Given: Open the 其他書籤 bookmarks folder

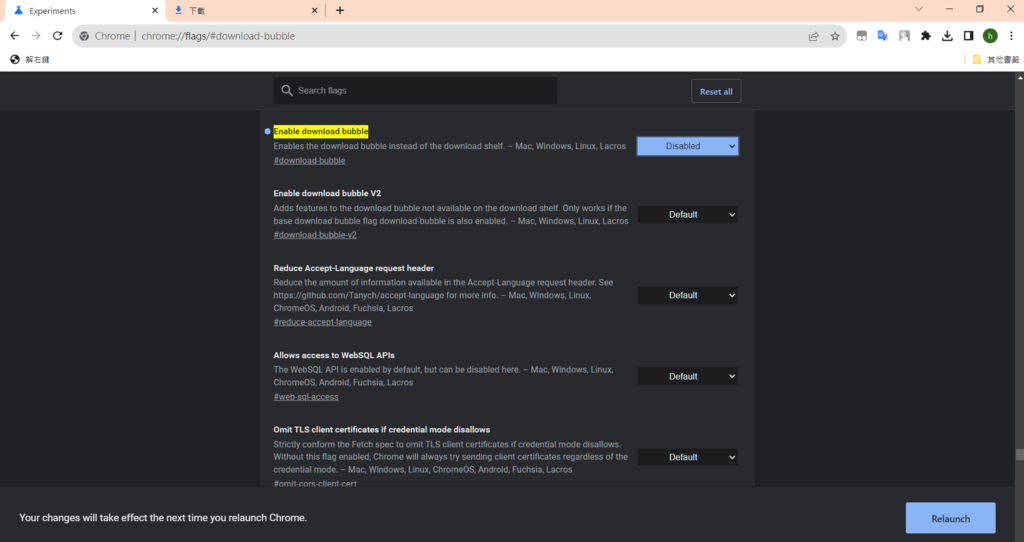Looking at the screenshot, I should [x=995, y=59].
